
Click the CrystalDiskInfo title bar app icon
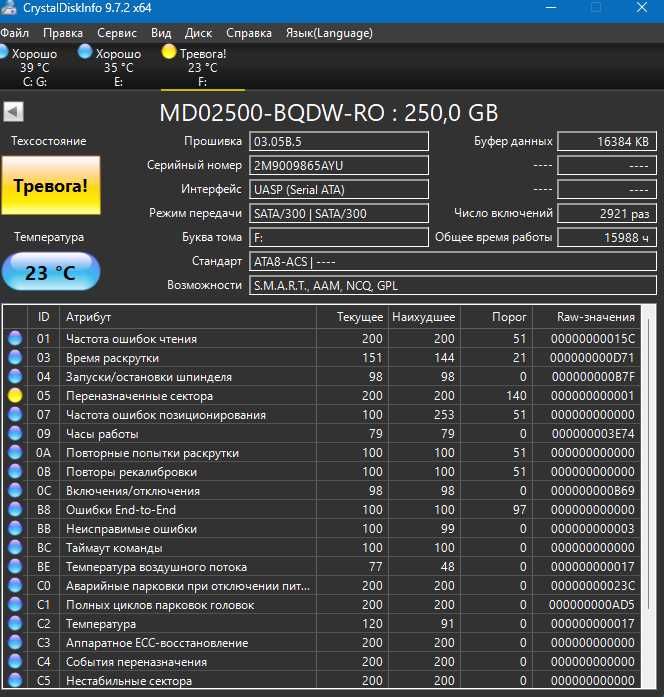[x=9, y=8]
